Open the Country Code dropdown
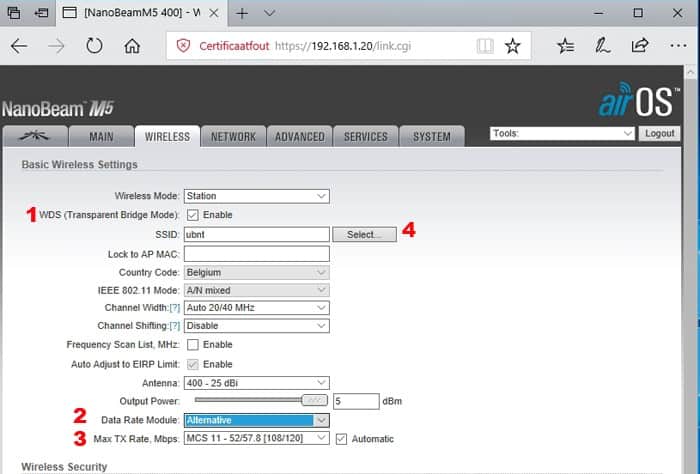The width and height of the screenshot is (700, 474). (x=257, y=272)
